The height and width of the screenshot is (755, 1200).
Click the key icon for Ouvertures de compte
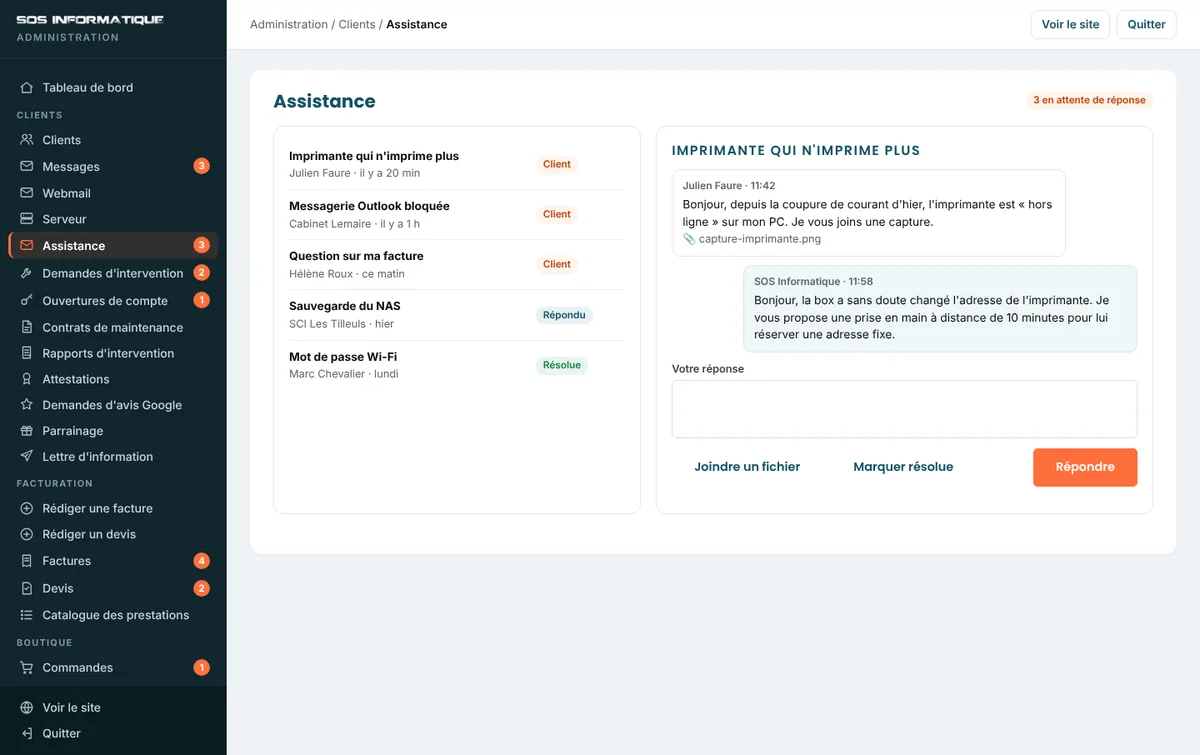(x=27, y=300)
